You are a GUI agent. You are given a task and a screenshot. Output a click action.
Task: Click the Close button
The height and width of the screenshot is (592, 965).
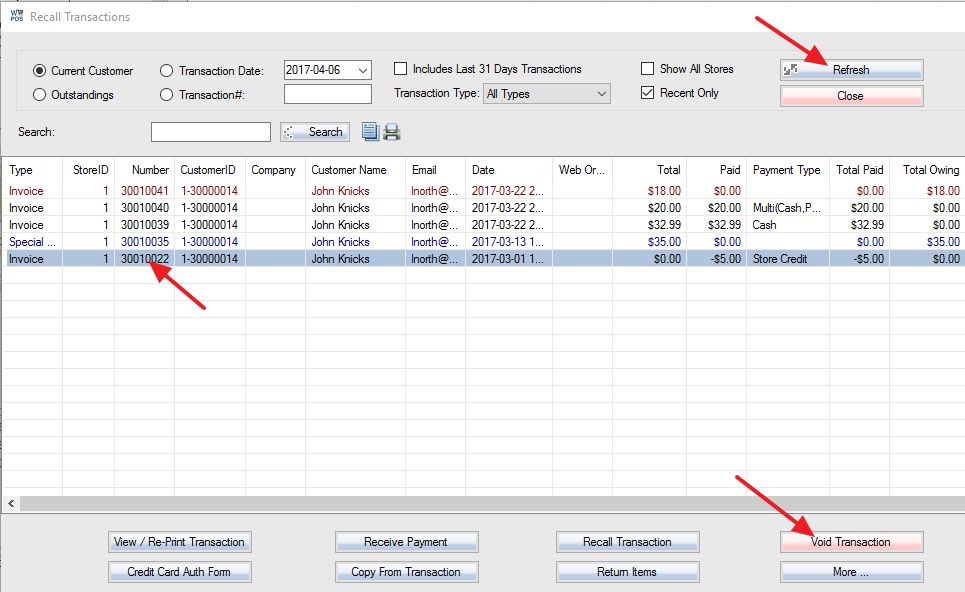click(849, 95)
